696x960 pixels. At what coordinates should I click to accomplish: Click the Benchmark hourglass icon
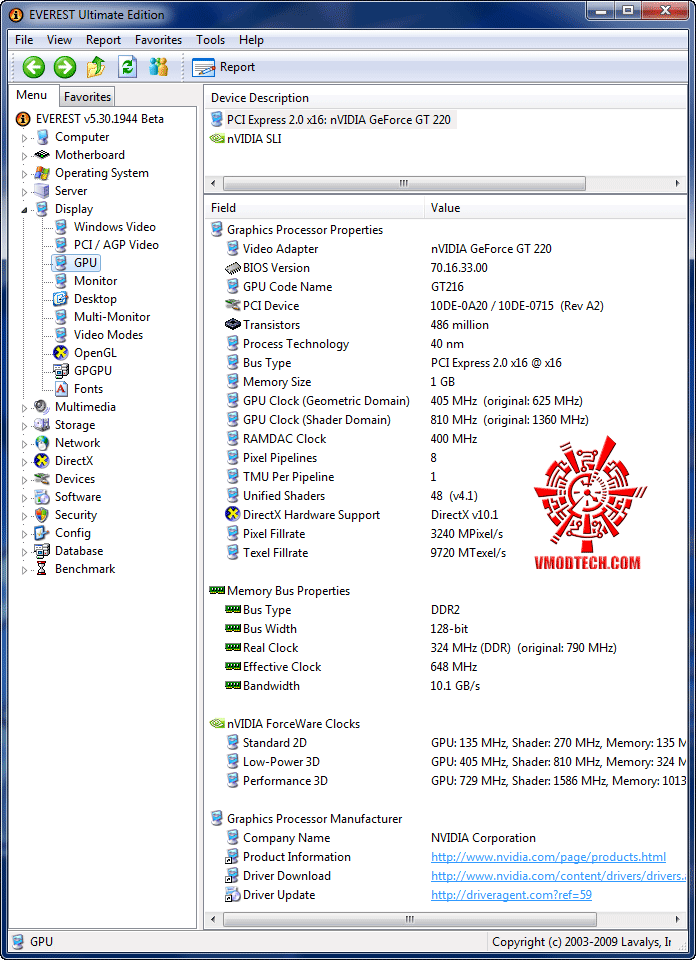point(42,569)
